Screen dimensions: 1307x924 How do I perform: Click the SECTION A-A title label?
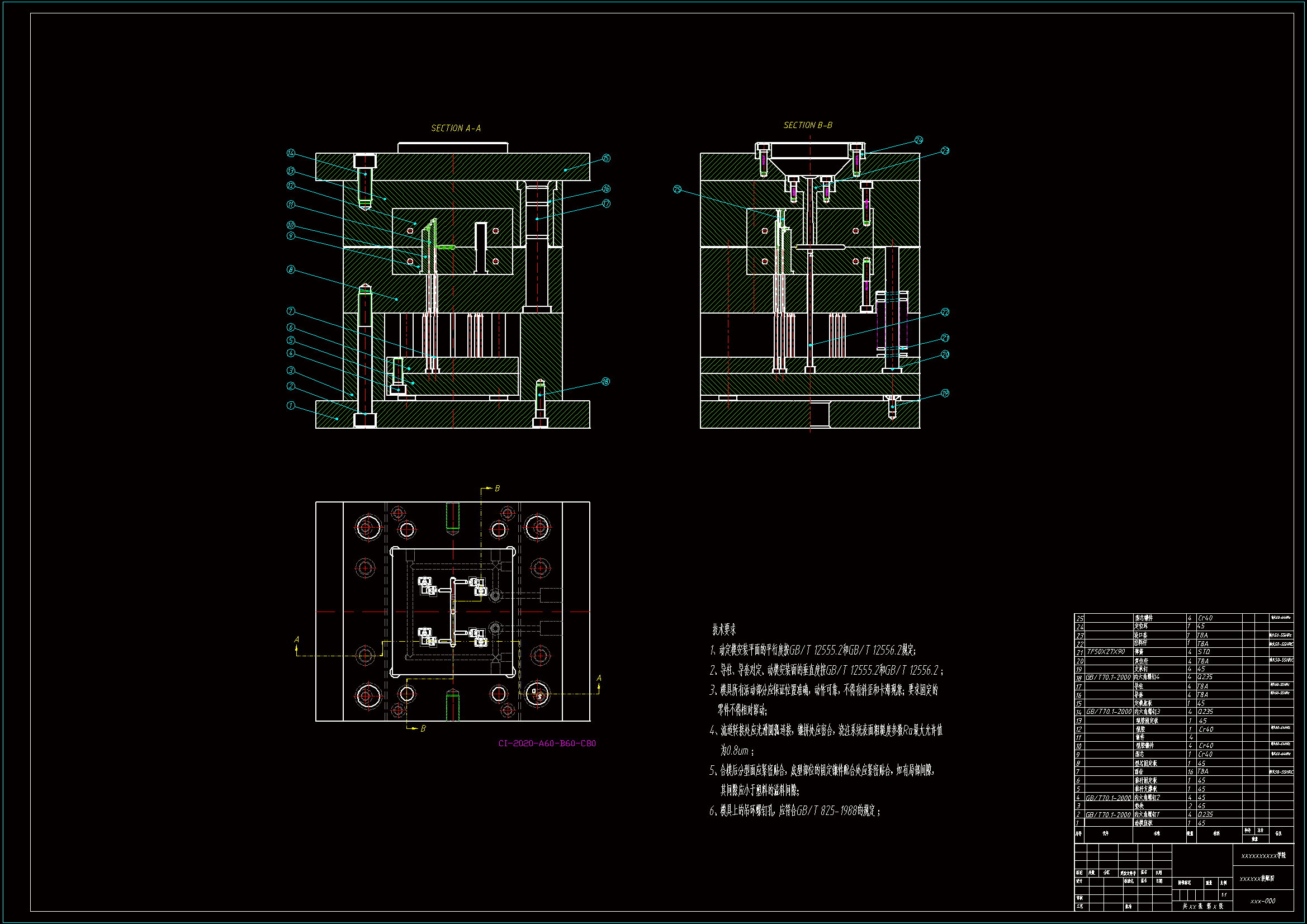pyautogui.click(x=456, y=129)
